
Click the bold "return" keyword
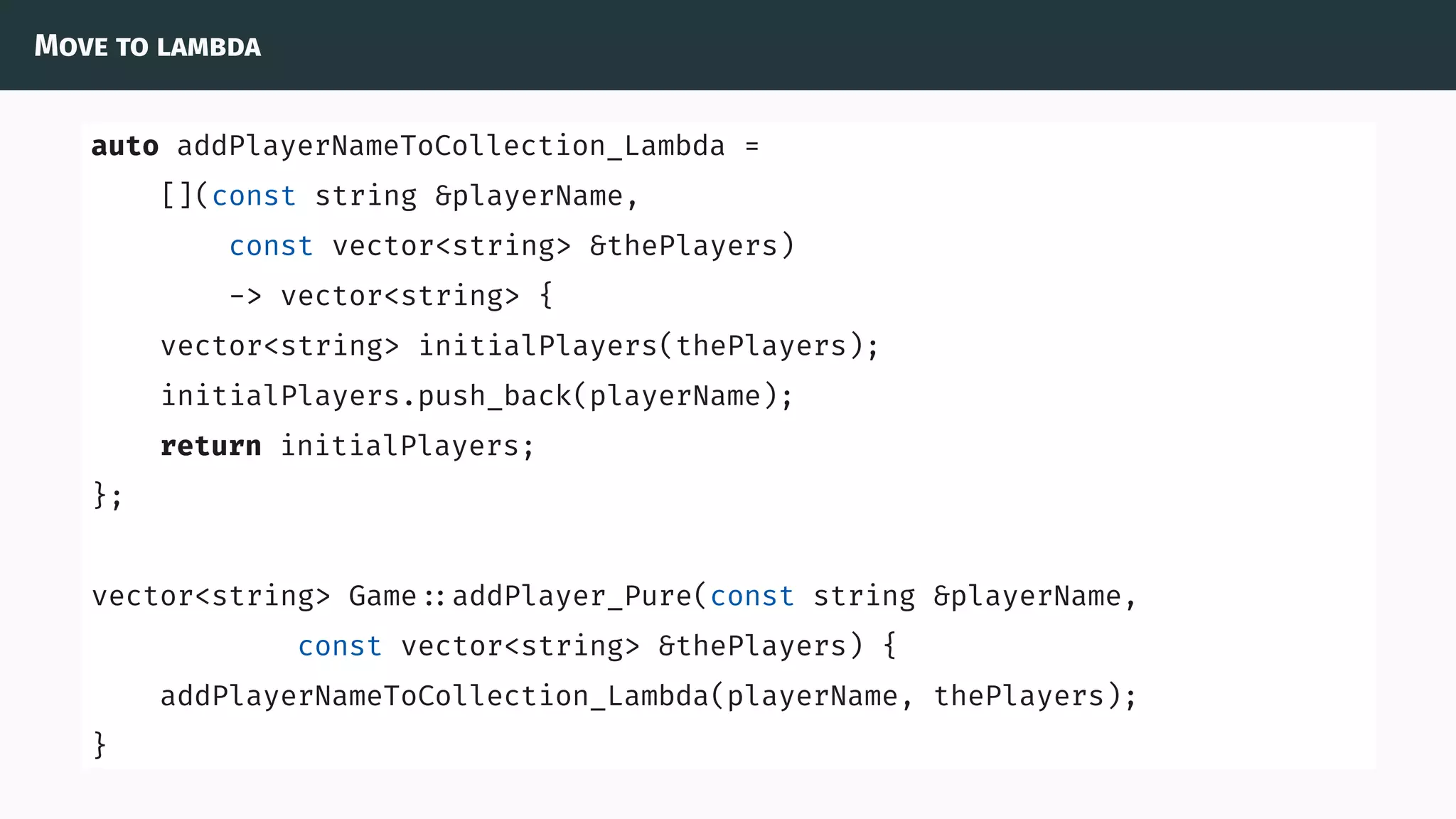(x=210, y=446)
